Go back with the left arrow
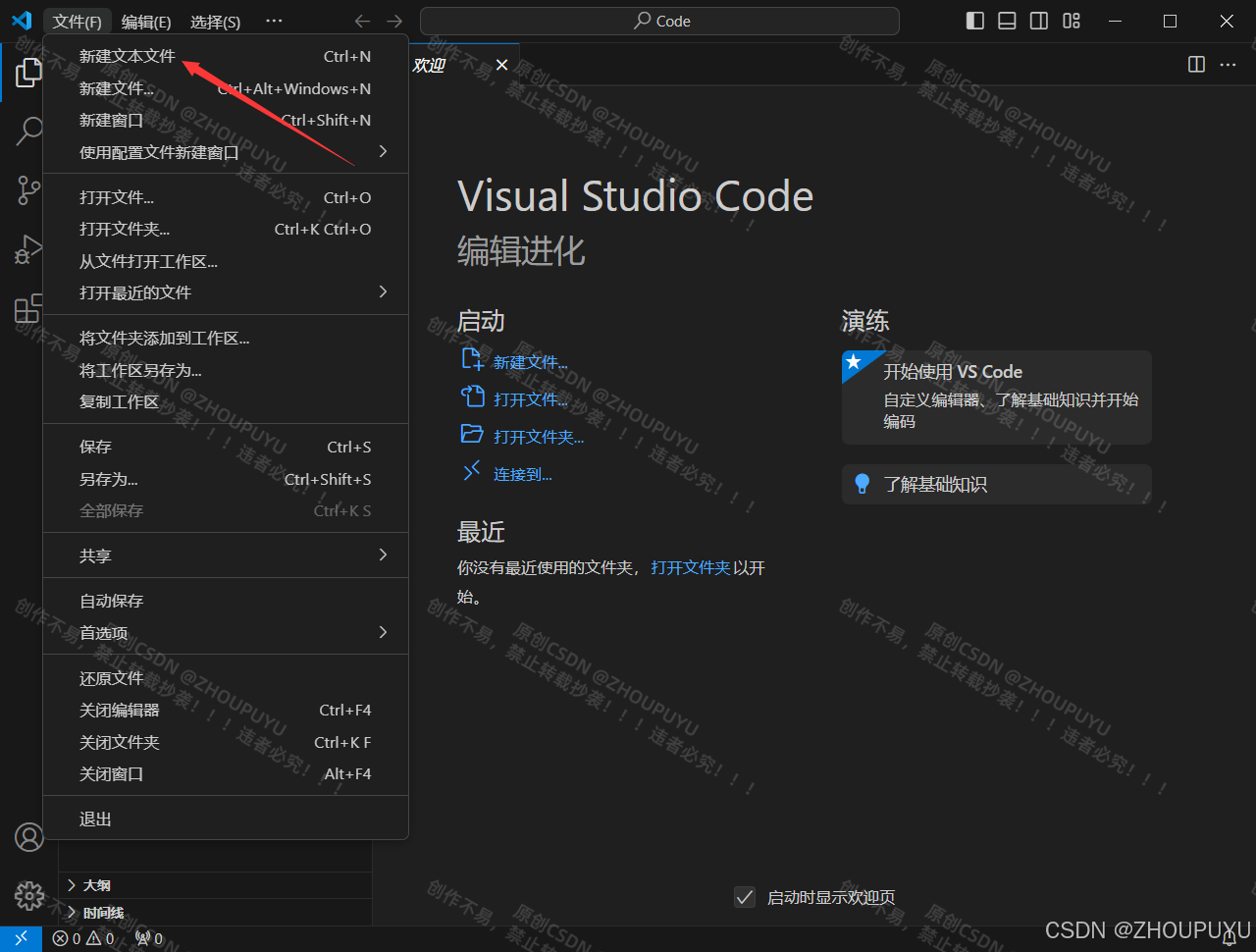Screen dimensions: 1256x952 tap(362, 21)
